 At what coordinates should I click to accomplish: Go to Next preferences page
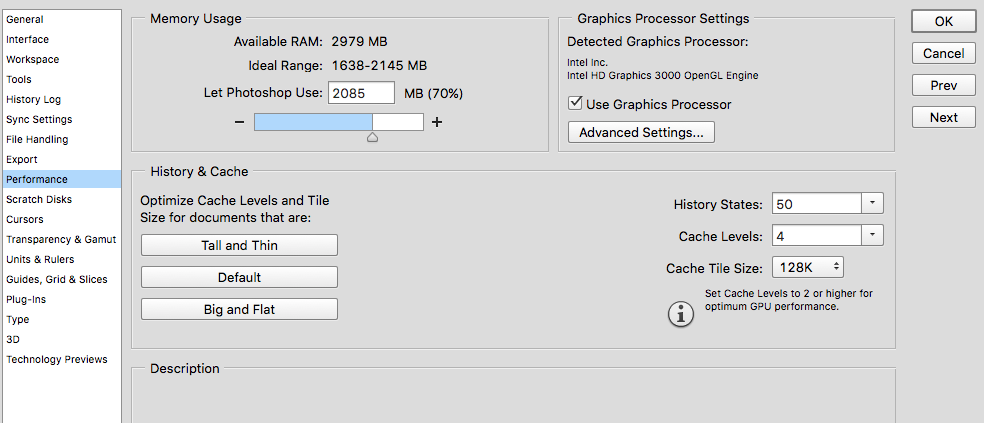[943, 117]
